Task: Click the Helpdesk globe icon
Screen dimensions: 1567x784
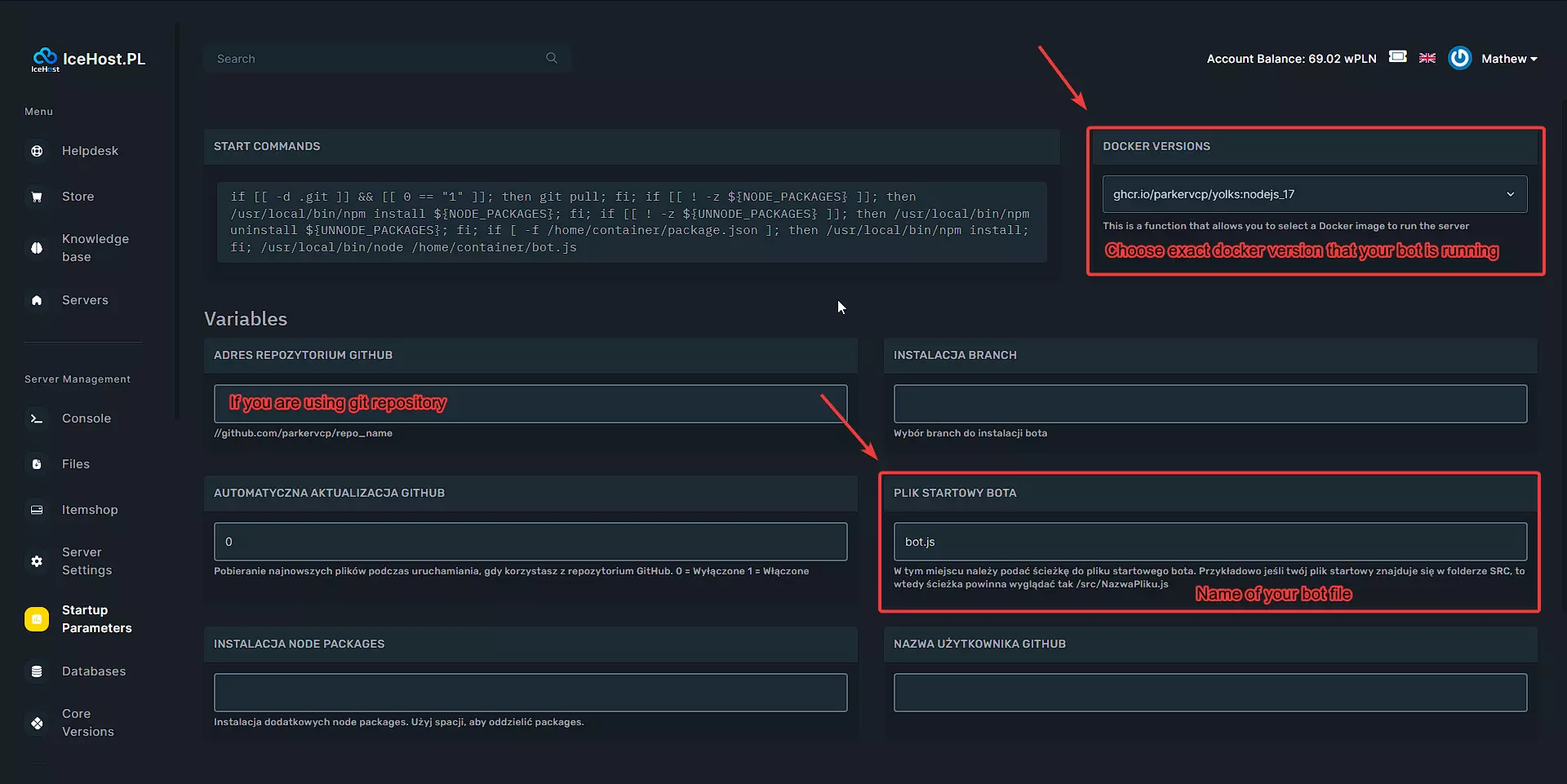Action: (37, 151)
